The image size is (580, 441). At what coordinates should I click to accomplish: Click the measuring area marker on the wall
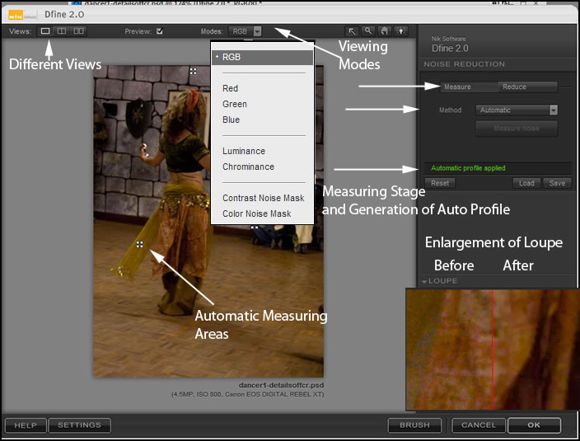pos(193,71)
